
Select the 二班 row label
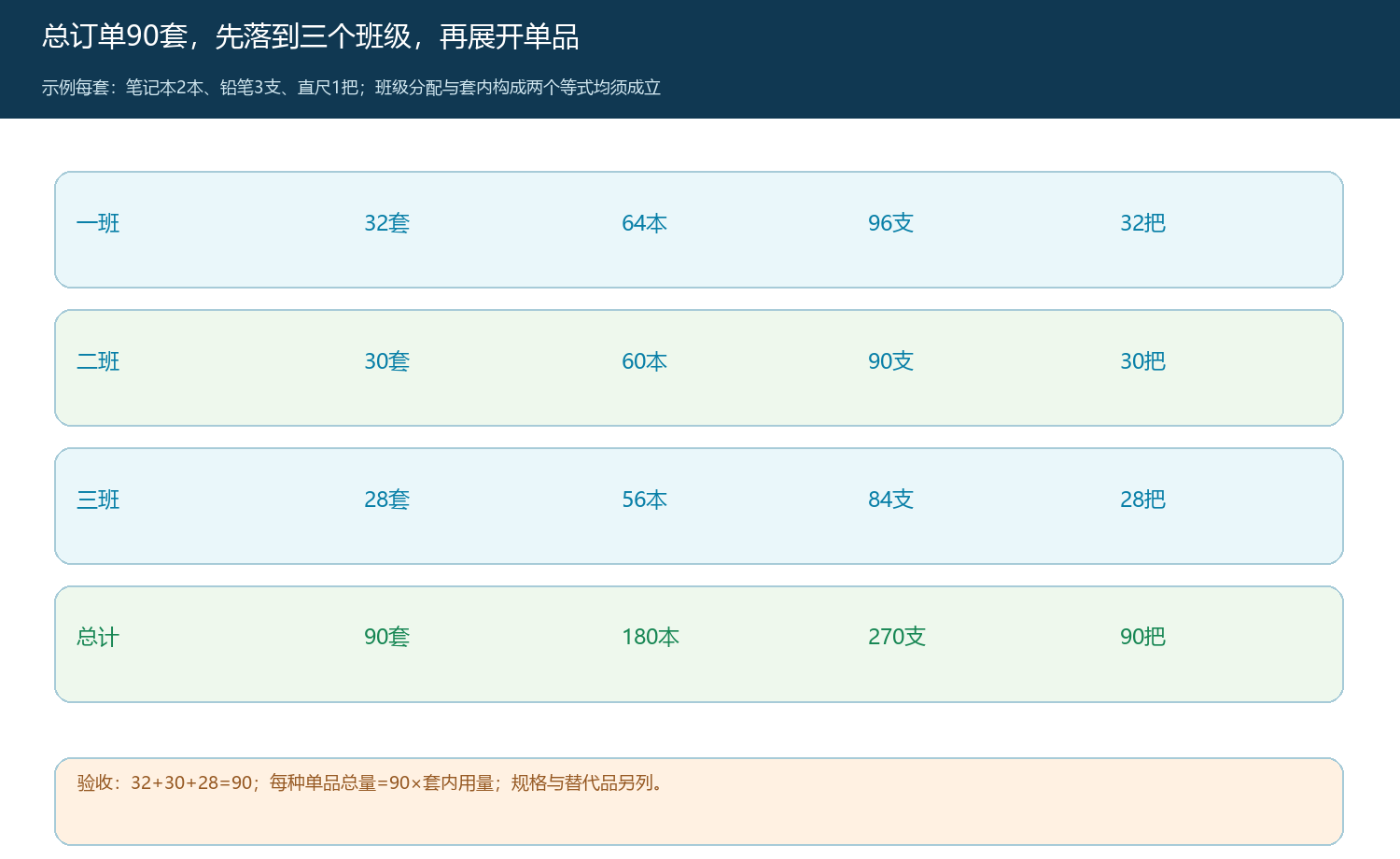(x=98, y=361)
